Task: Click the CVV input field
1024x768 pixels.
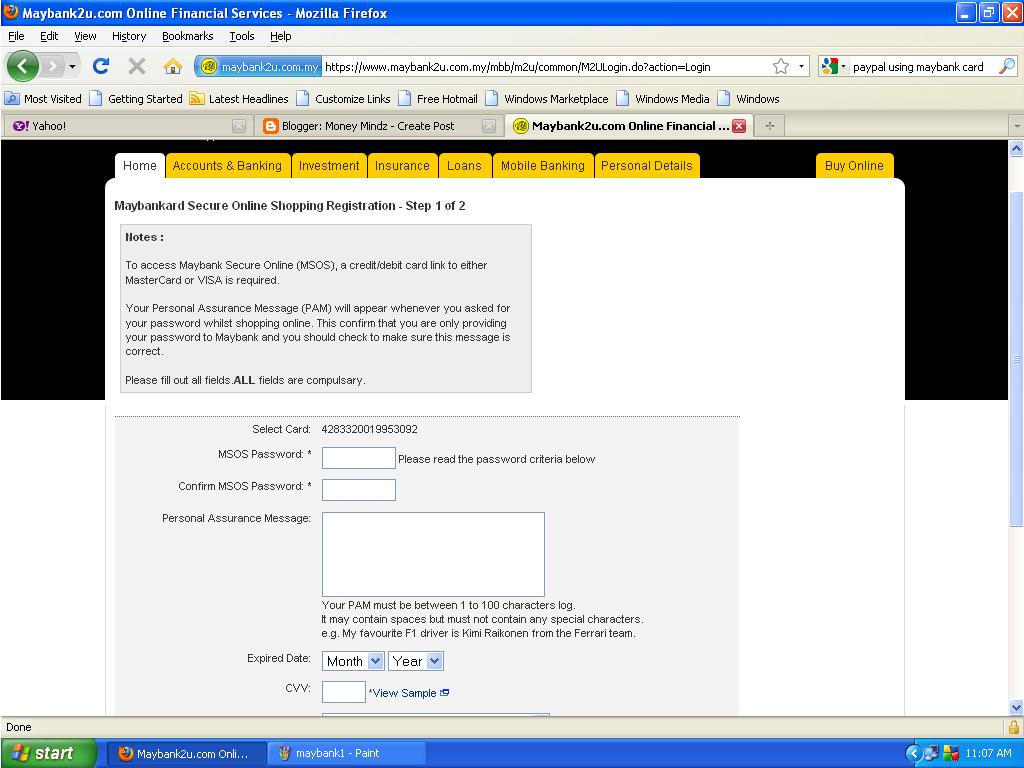Action: pos(344,692)
